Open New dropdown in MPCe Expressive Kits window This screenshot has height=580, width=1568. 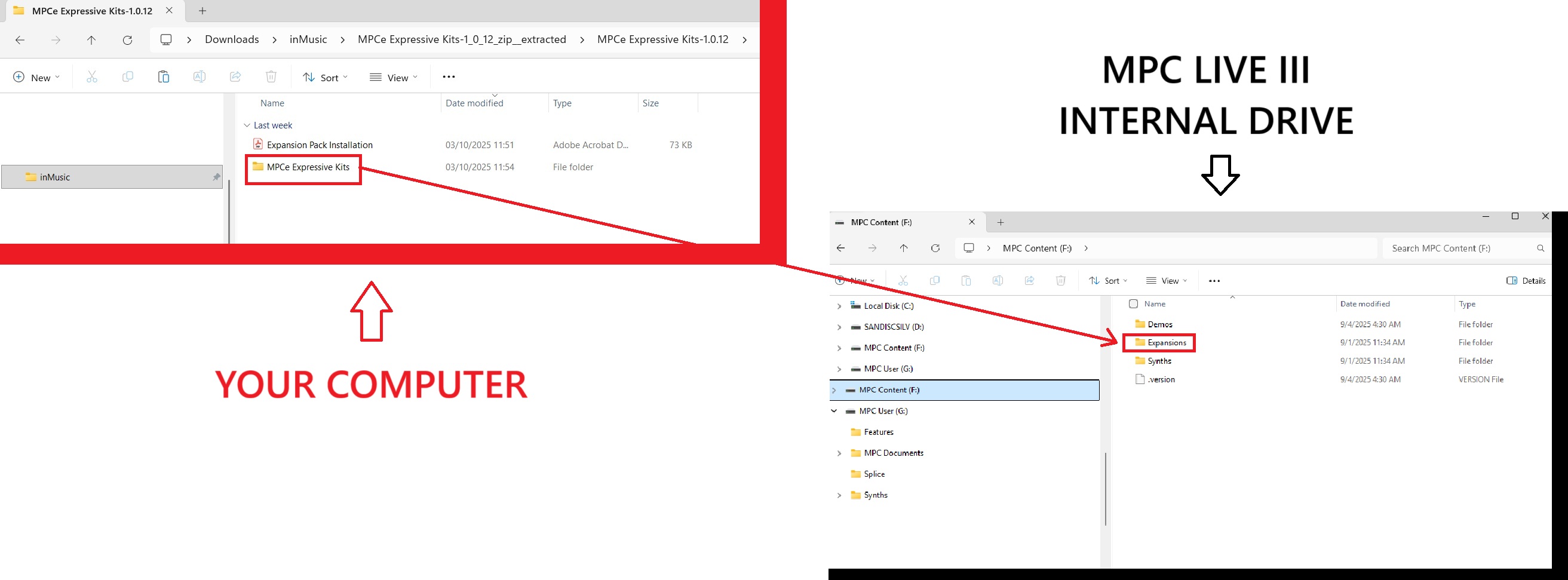pyautogui.click(x=36, y=77)
